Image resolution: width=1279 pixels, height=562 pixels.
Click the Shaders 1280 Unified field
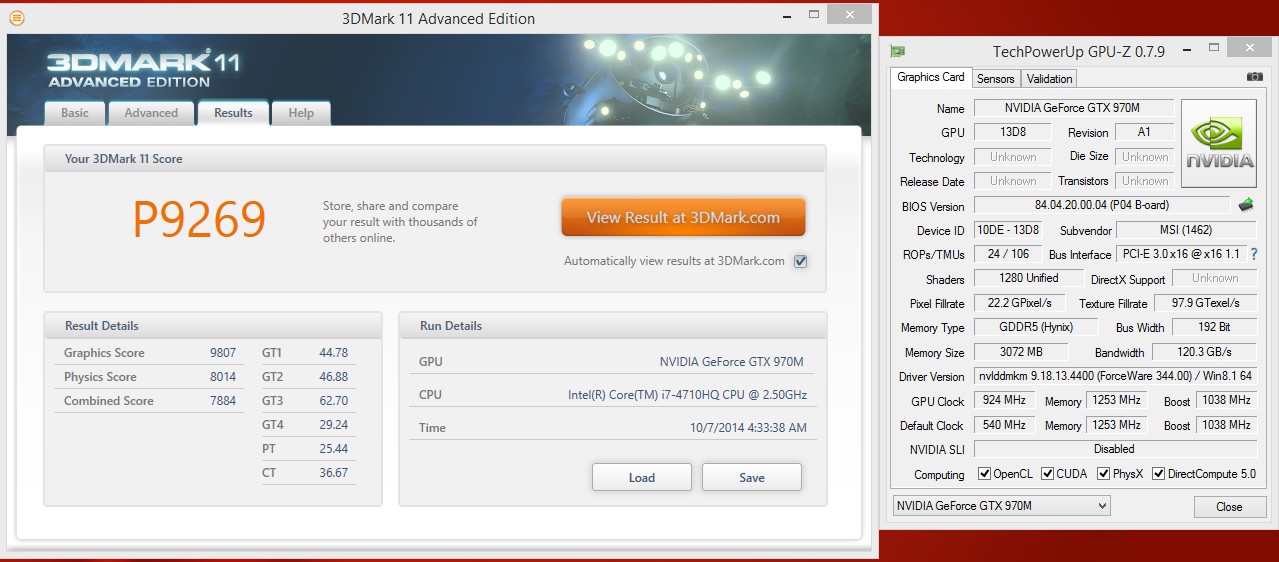coord(1030,279)
